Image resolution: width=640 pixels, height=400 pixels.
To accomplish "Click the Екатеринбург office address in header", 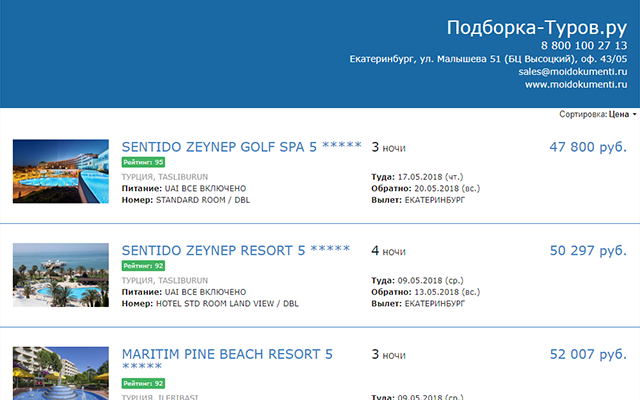I will click(488, 59).
